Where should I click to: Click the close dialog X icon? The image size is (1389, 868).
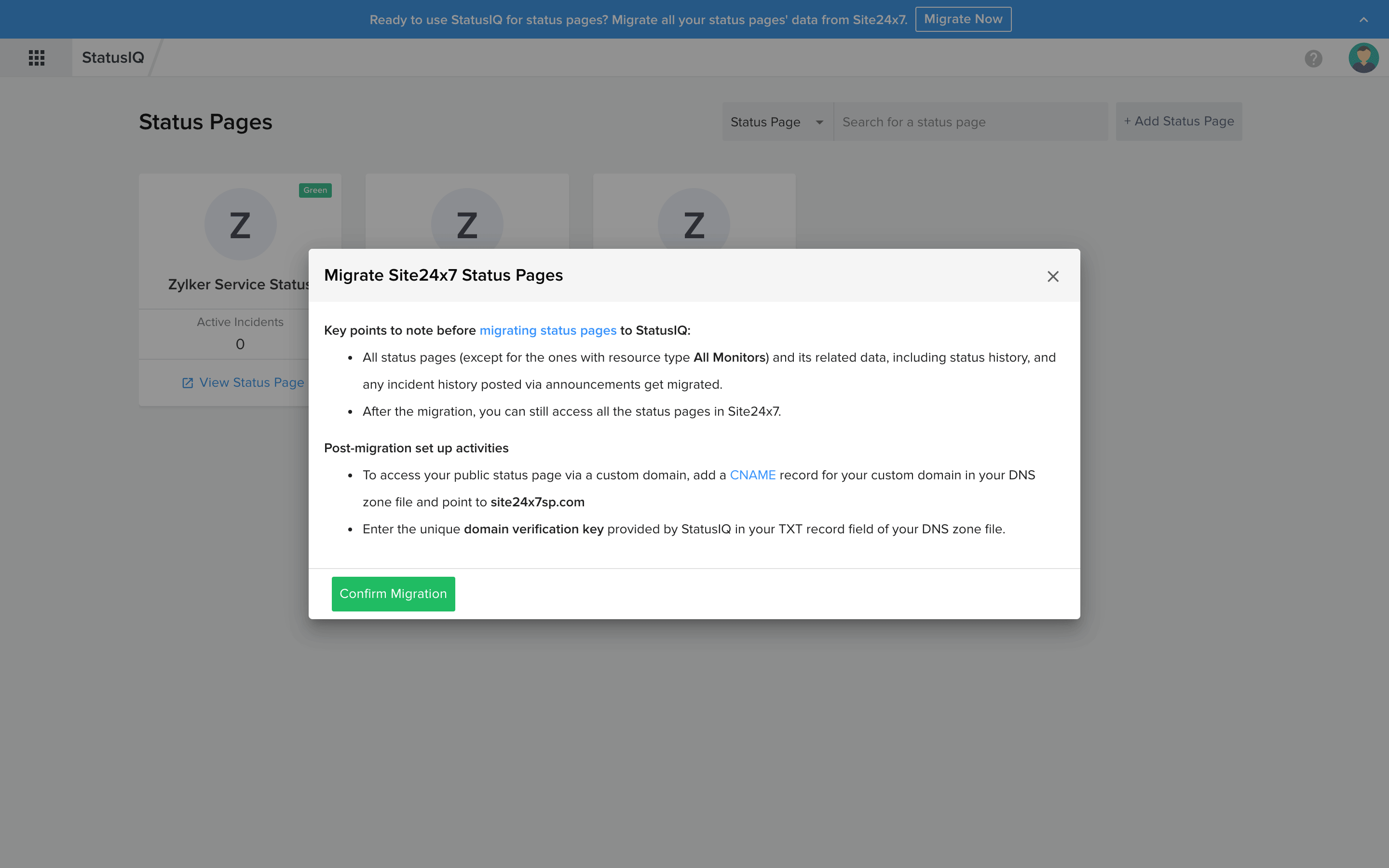point(1053,276)
